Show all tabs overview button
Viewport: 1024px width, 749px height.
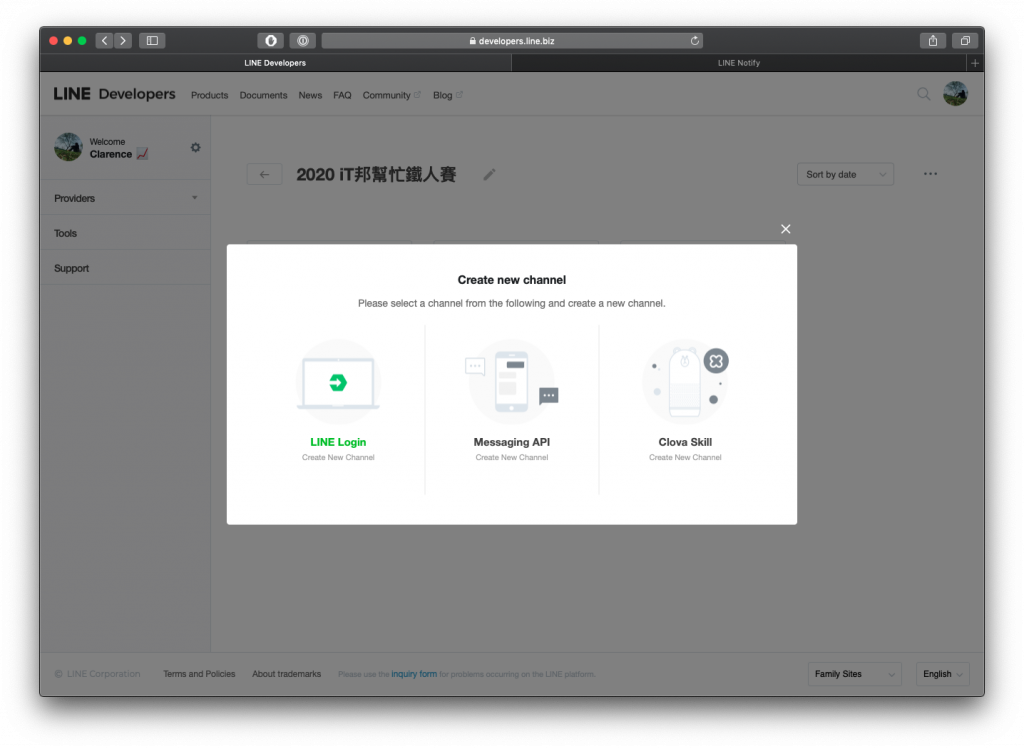965,40
